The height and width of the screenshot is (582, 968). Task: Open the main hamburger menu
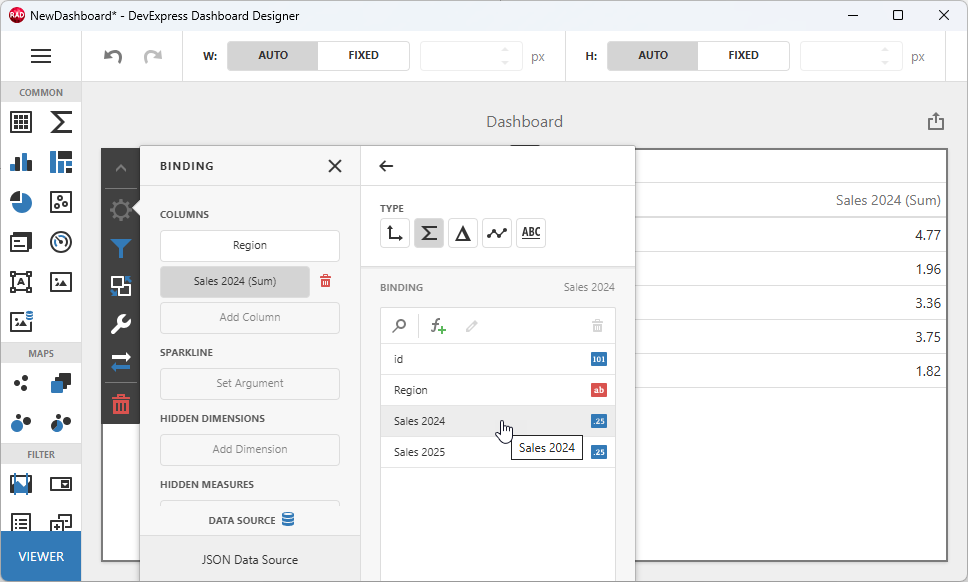pyautogui.click(x=41, y=55)
